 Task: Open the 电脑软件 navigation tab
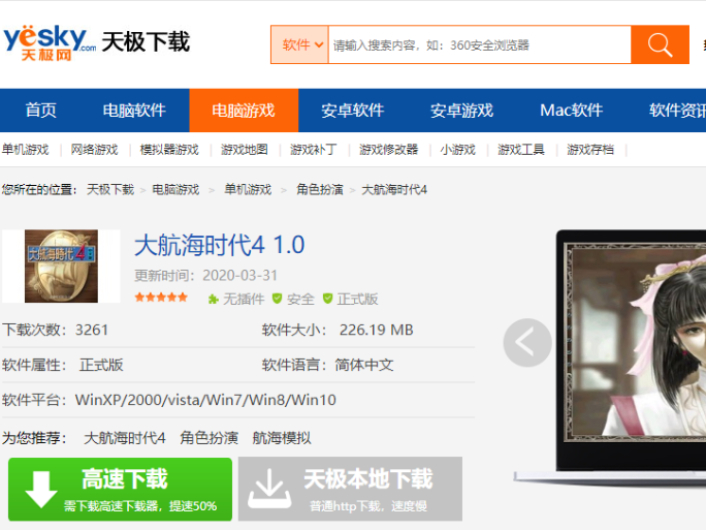tap(134, 110)
